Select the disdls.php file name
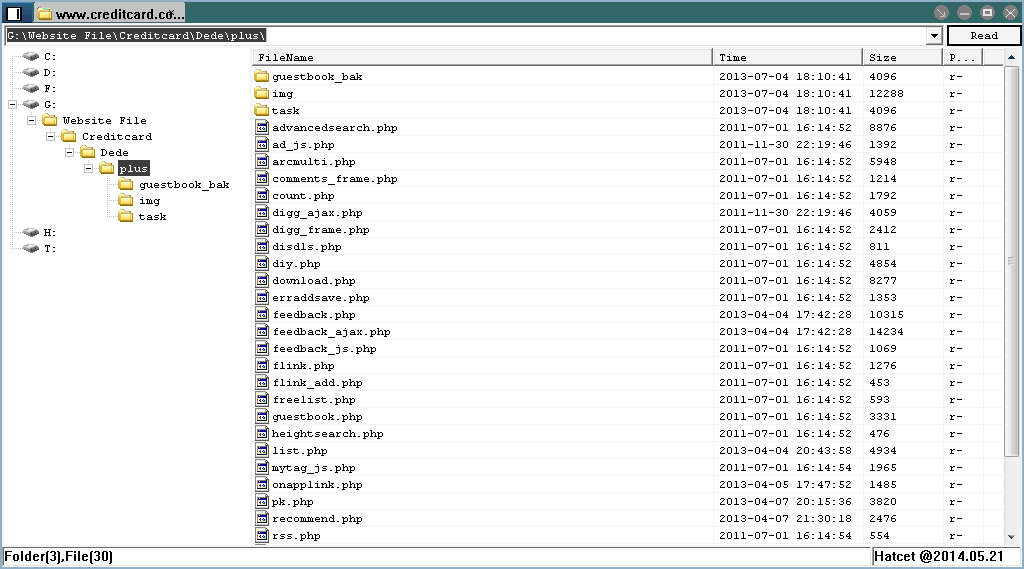 pos(306,247)
